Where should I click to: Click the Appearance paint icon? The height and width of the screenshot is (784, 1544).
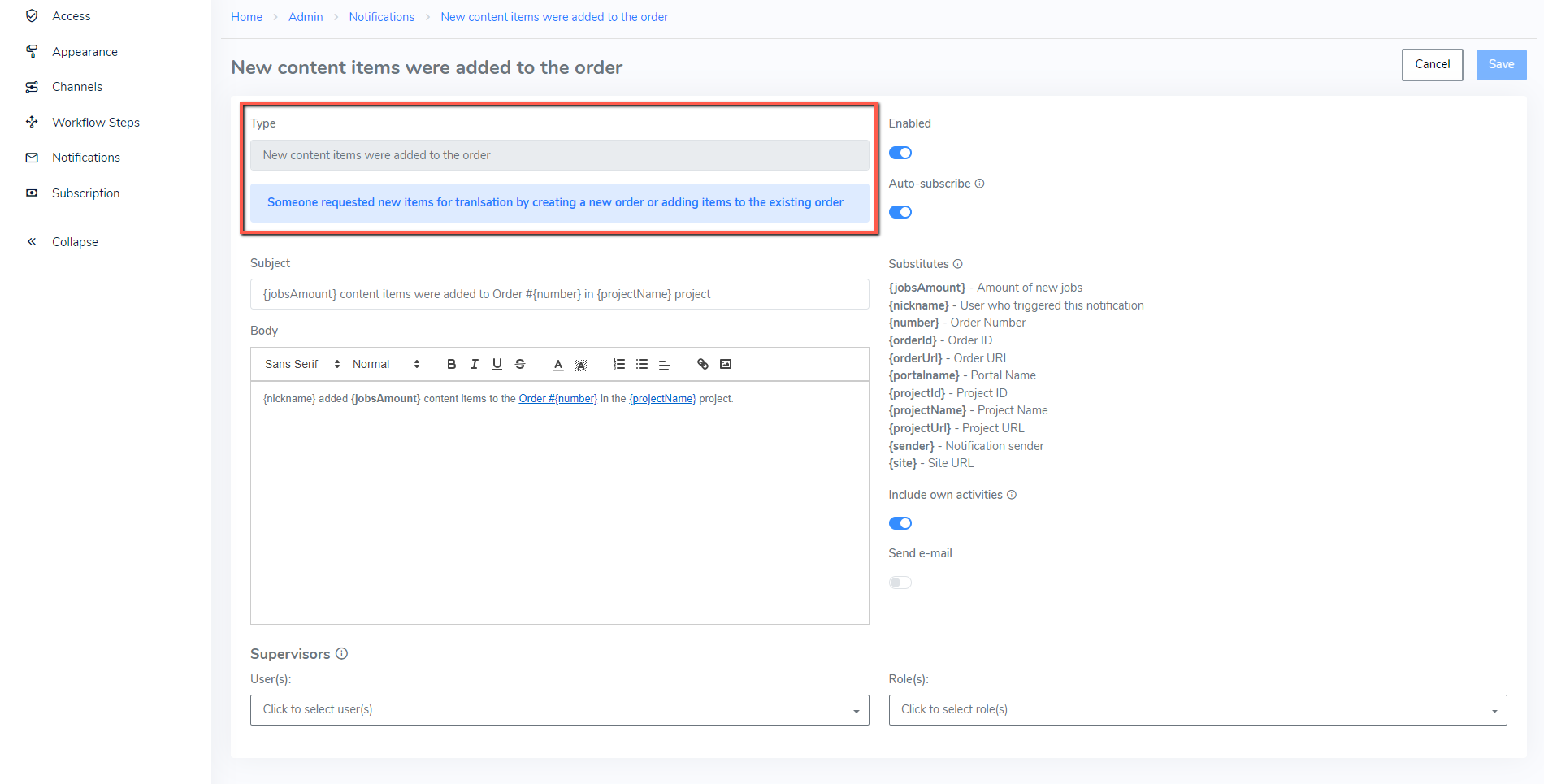32,51
